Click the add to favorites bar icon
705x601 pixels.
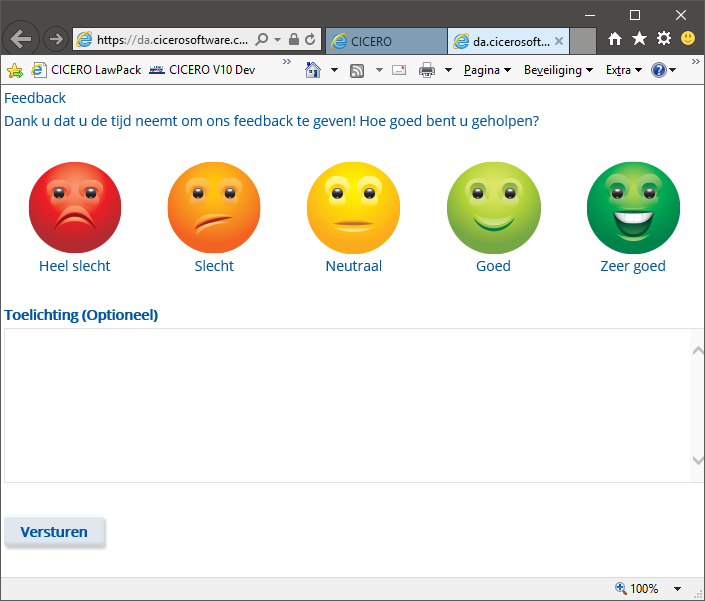coord(15,70)
